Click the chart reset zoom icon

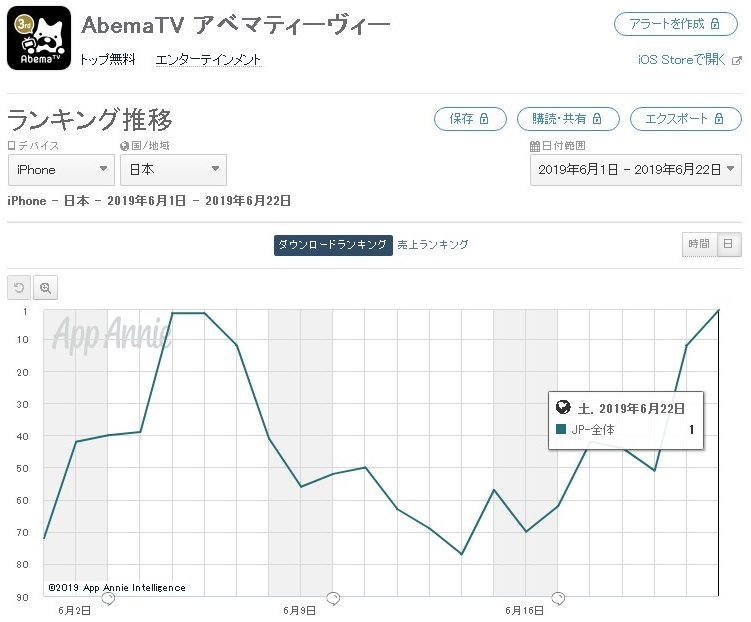pos(19,288)
